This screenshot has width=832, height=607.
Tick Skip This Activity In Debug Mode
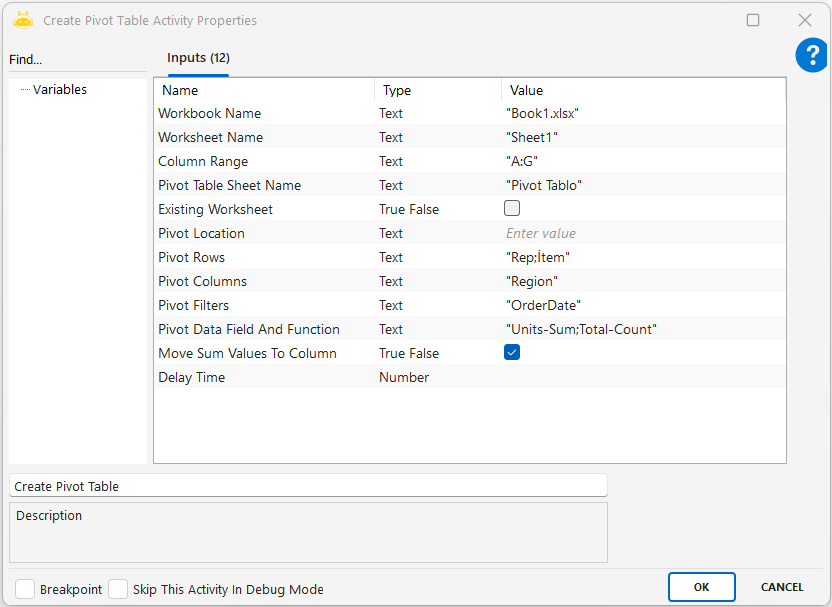tap(118, 589)
